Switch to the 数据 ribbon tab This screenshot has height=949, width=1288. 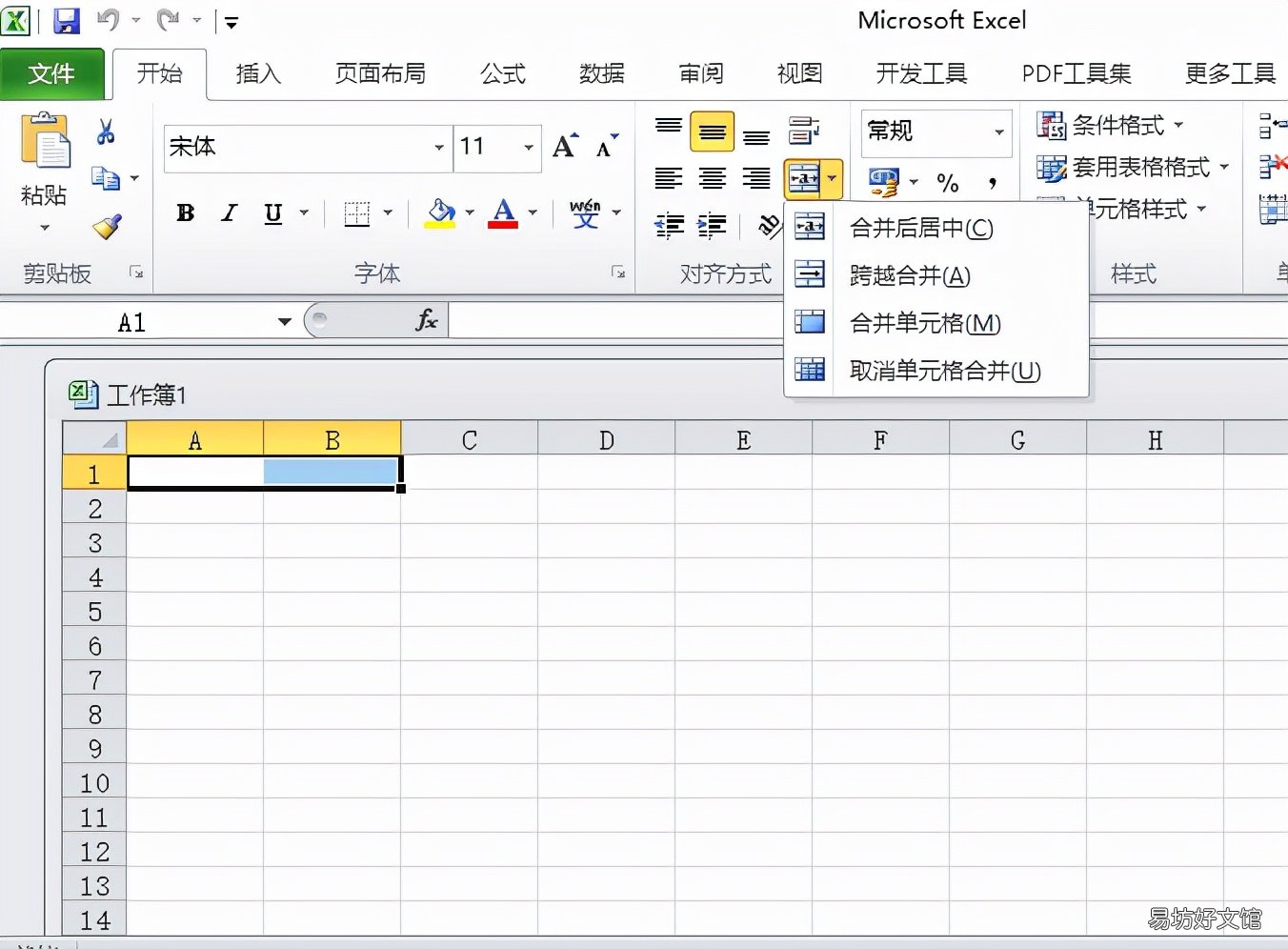pyautogui.click(x=602, y=73)
